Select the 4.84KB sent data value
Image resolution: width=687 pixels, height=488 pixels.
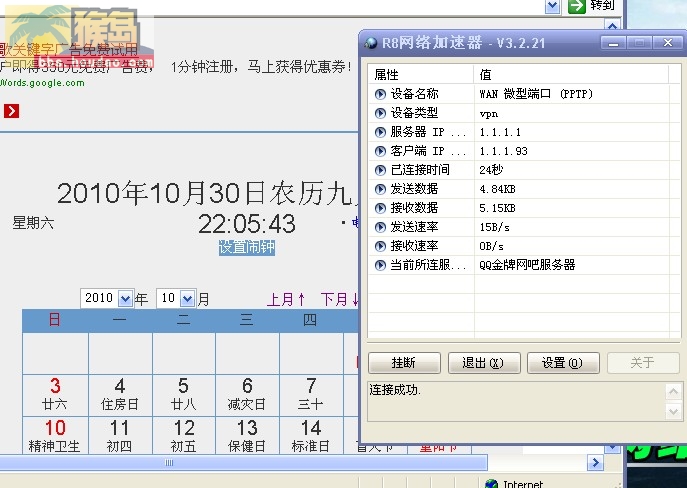pos(497,189)
